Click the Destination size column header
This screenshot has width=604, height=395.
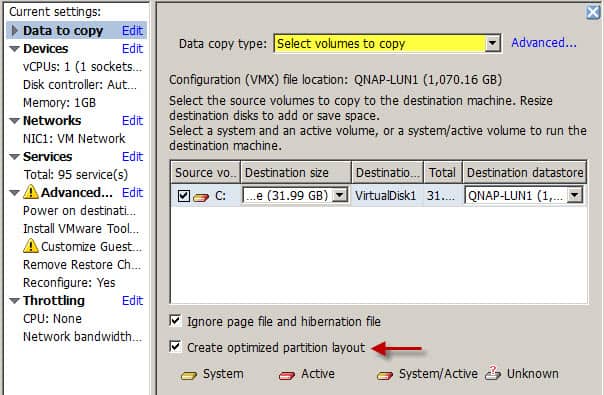[296, 172]
